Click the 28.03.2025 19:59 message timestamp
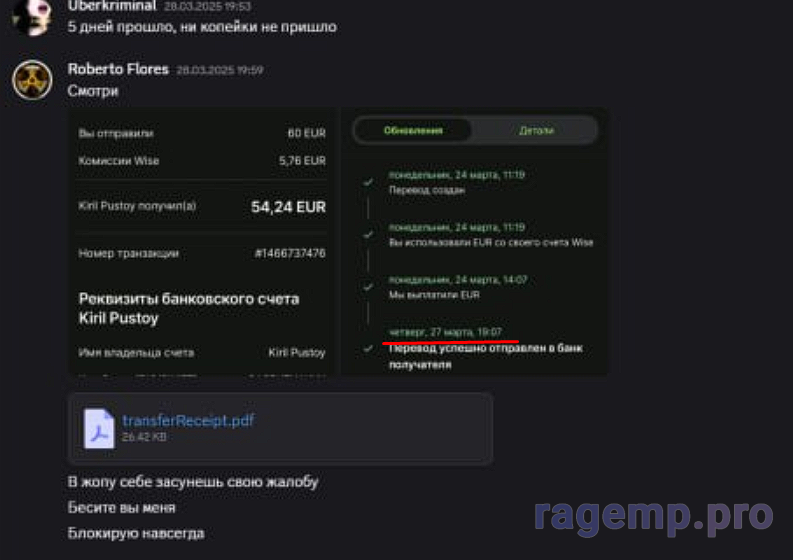 pyautogui.click(x=219, y=70)
